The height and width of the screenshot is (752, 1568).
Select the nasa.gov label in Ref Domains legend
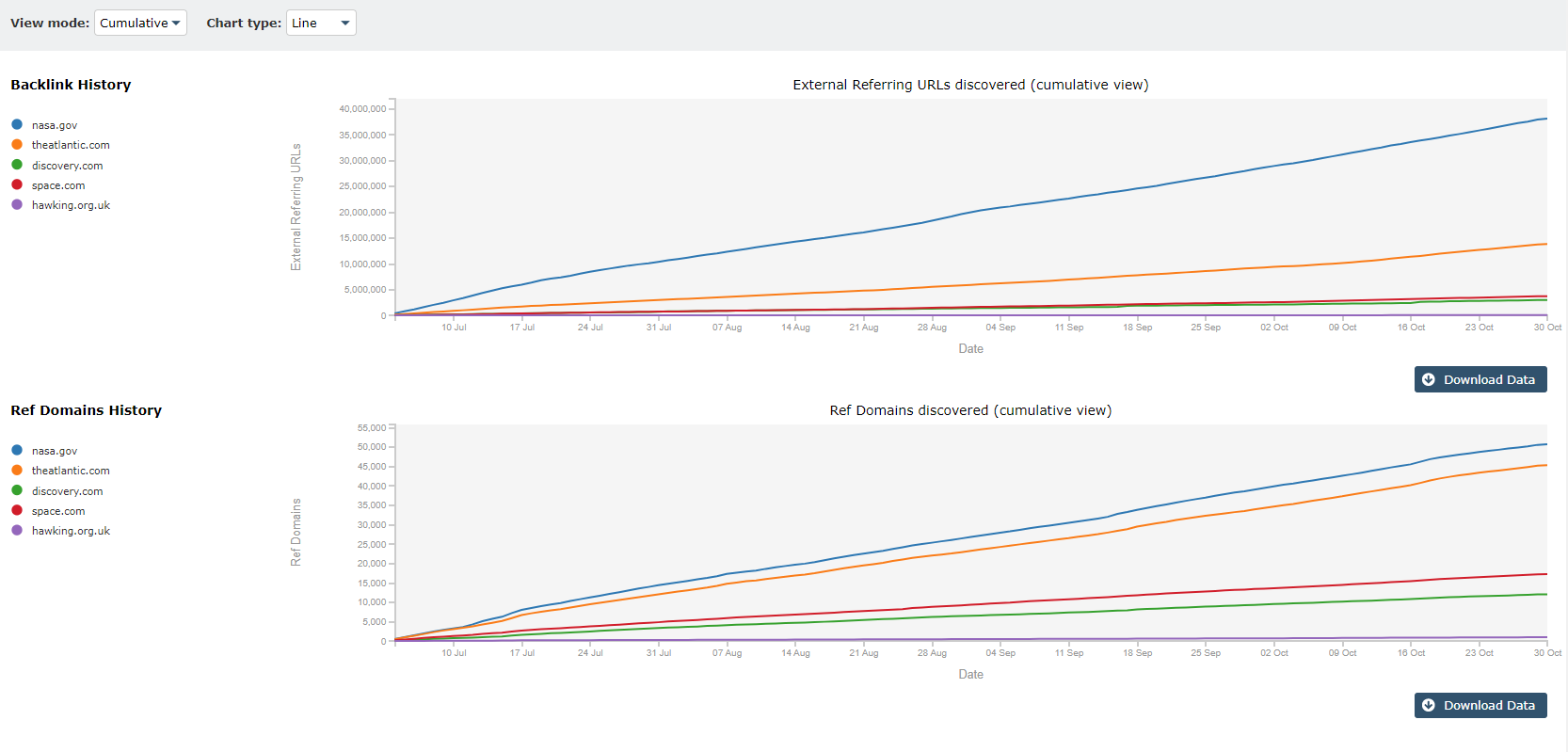[55, 451]
